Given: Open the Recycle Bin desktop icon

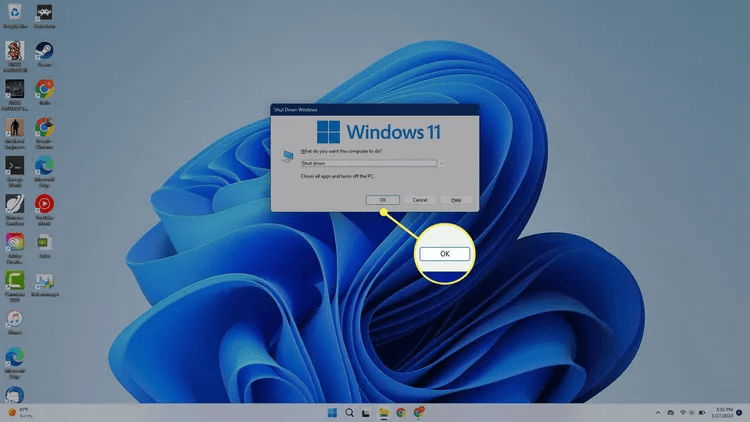Looking at the screenshot, I should tap(15, 16).
